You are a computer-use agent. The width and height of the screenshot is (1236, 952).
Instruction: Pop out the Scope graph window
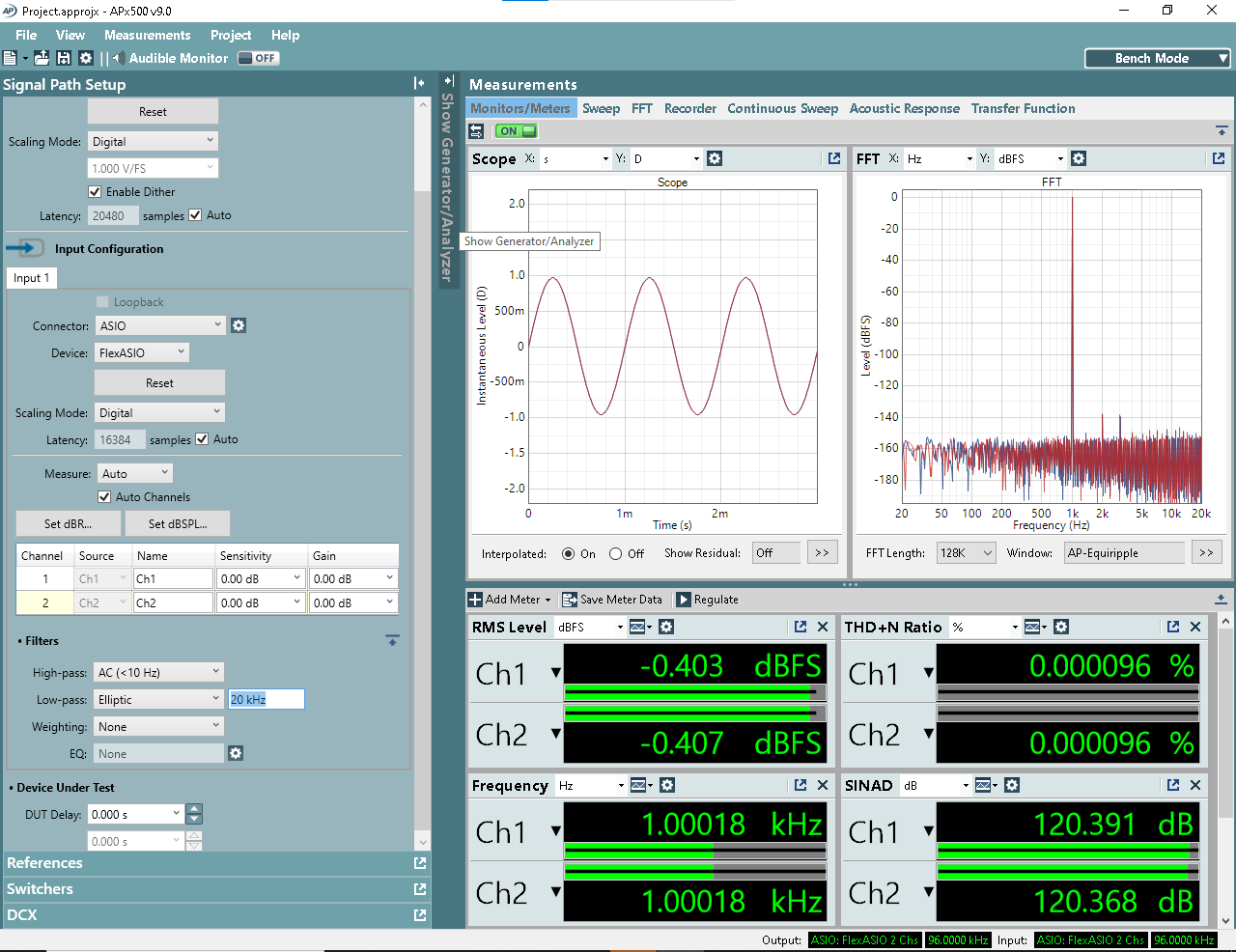coord(834,158)
